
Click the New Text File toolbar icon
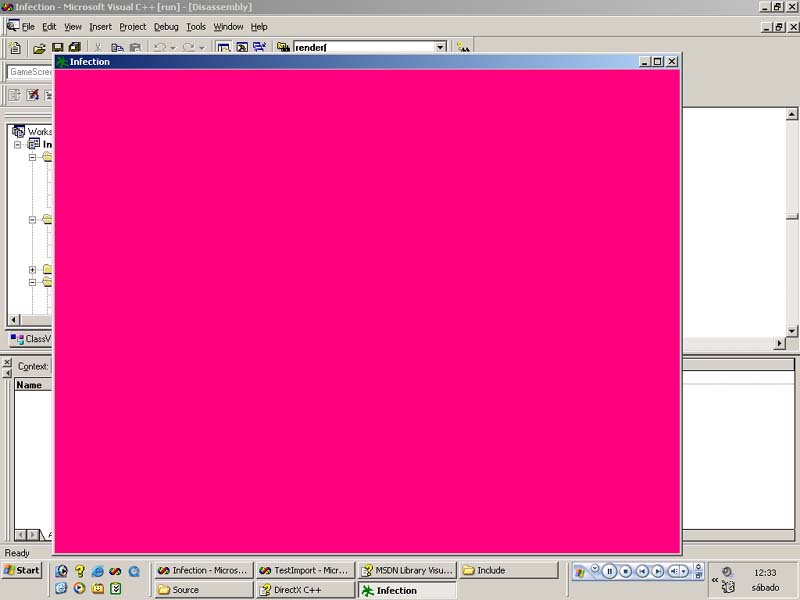15,47
